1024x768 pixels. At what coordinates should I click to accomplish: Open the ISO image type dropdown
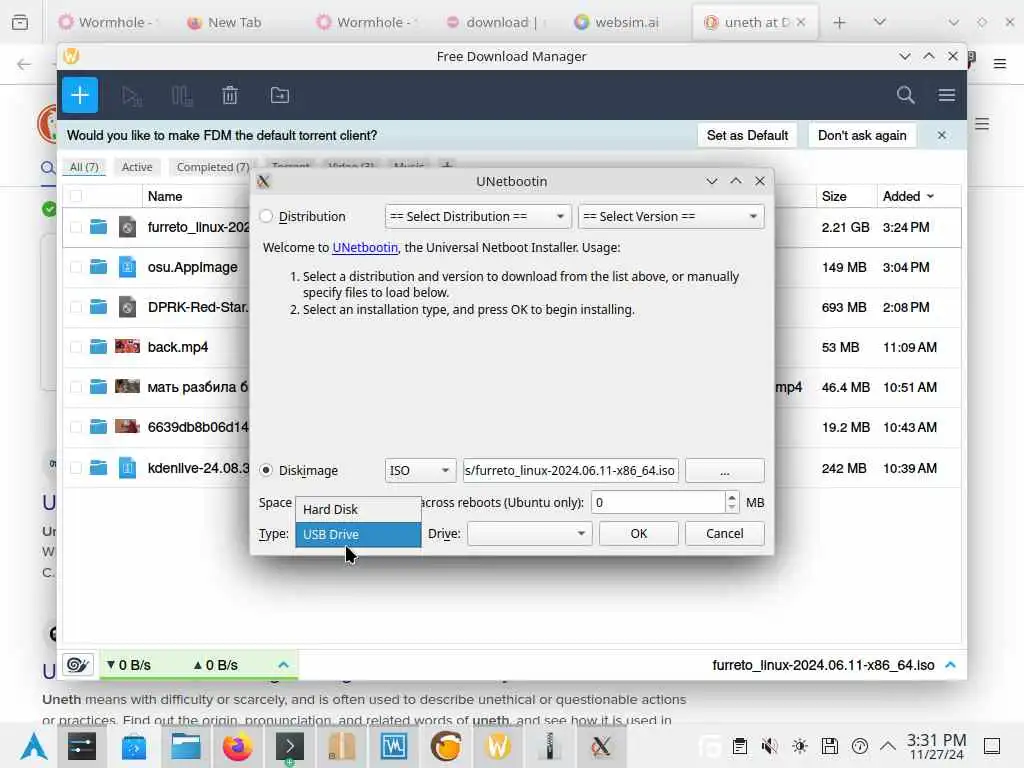(x=420, y=470)
